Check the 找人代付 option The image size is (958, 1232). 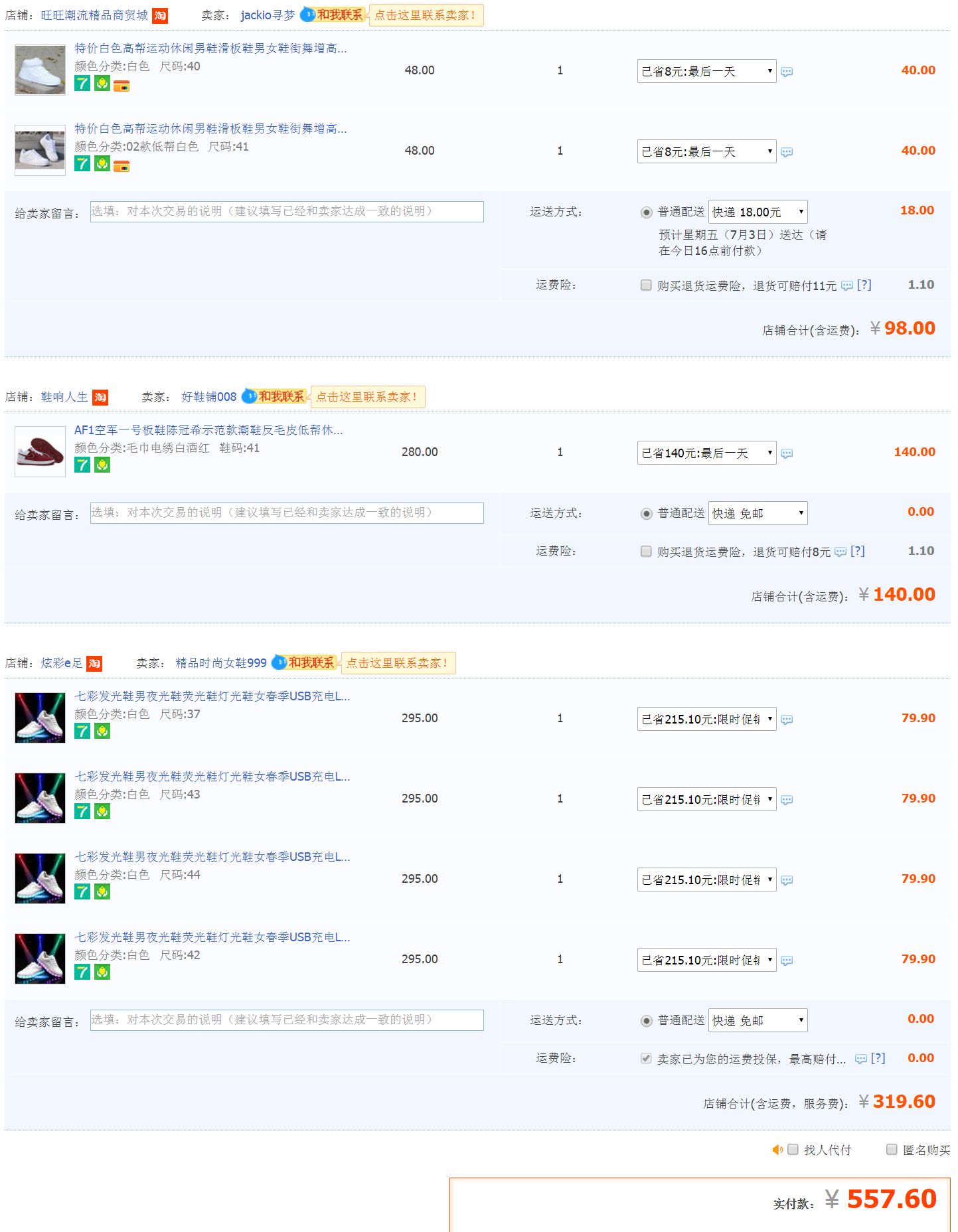pyautogui.click(x=793, y=1149)
